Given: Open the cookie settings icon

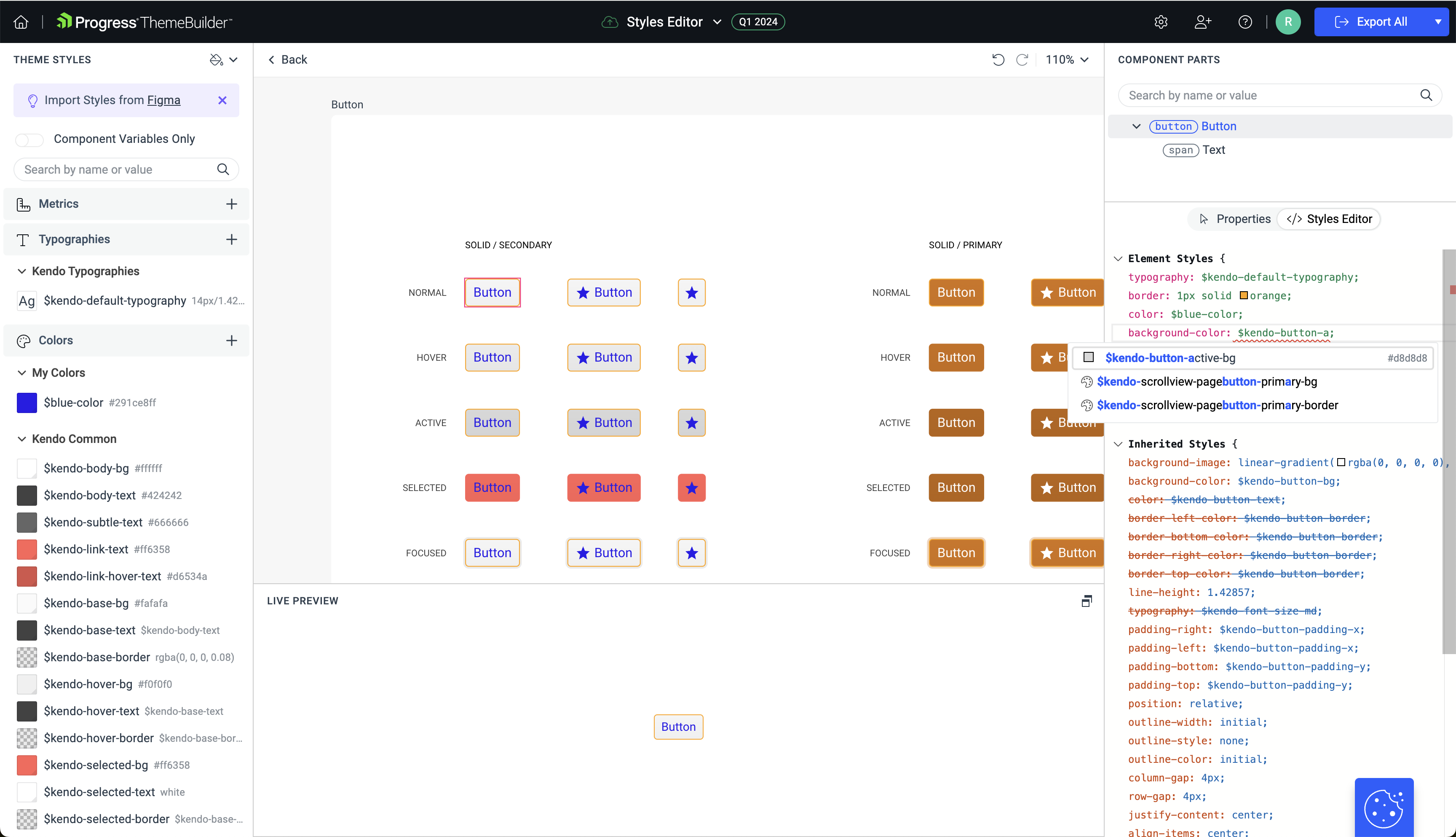Looking at the screenshot, I should coord(1384,808).
